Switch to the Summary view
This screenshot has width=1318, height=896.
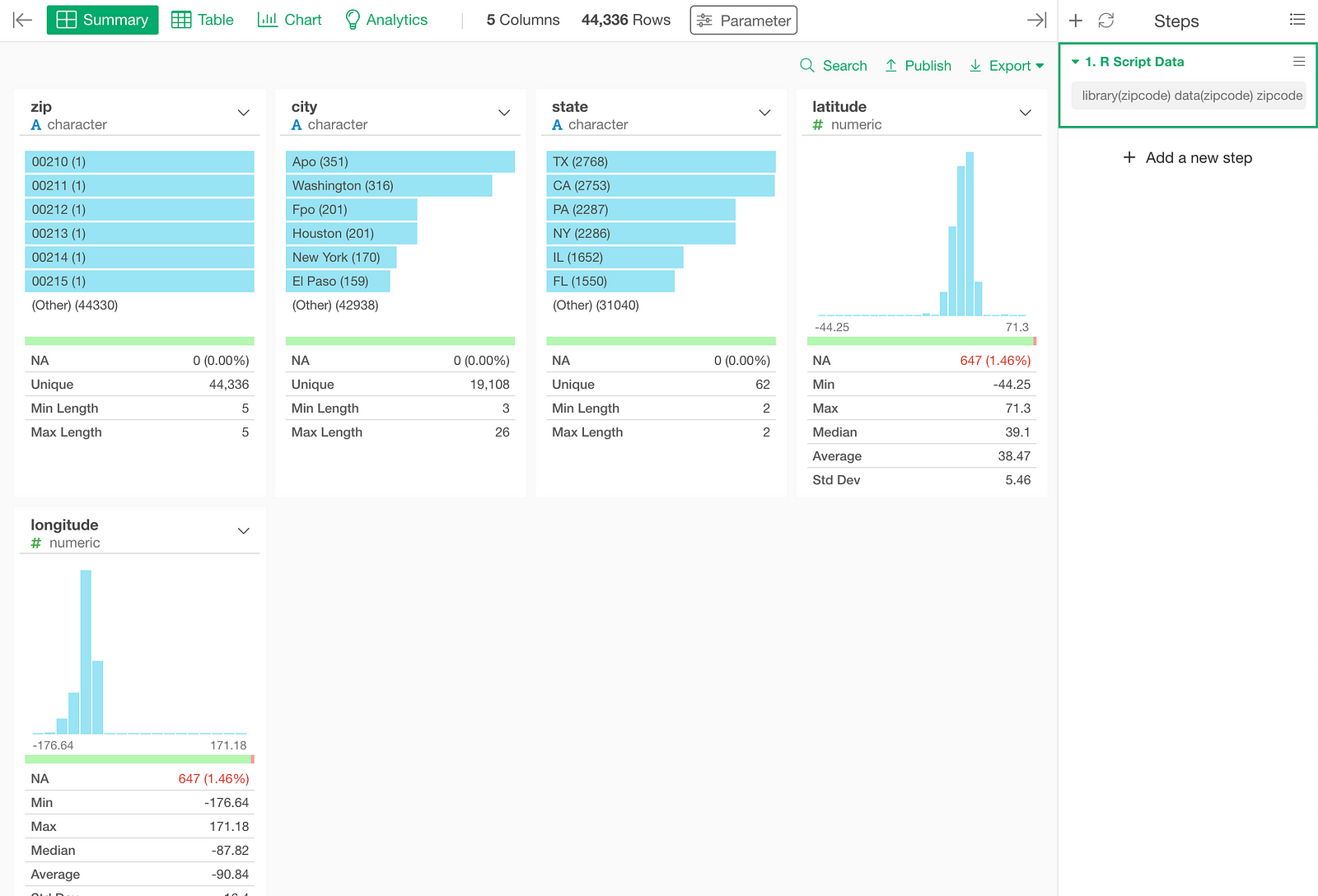click(x=103, y=20)
